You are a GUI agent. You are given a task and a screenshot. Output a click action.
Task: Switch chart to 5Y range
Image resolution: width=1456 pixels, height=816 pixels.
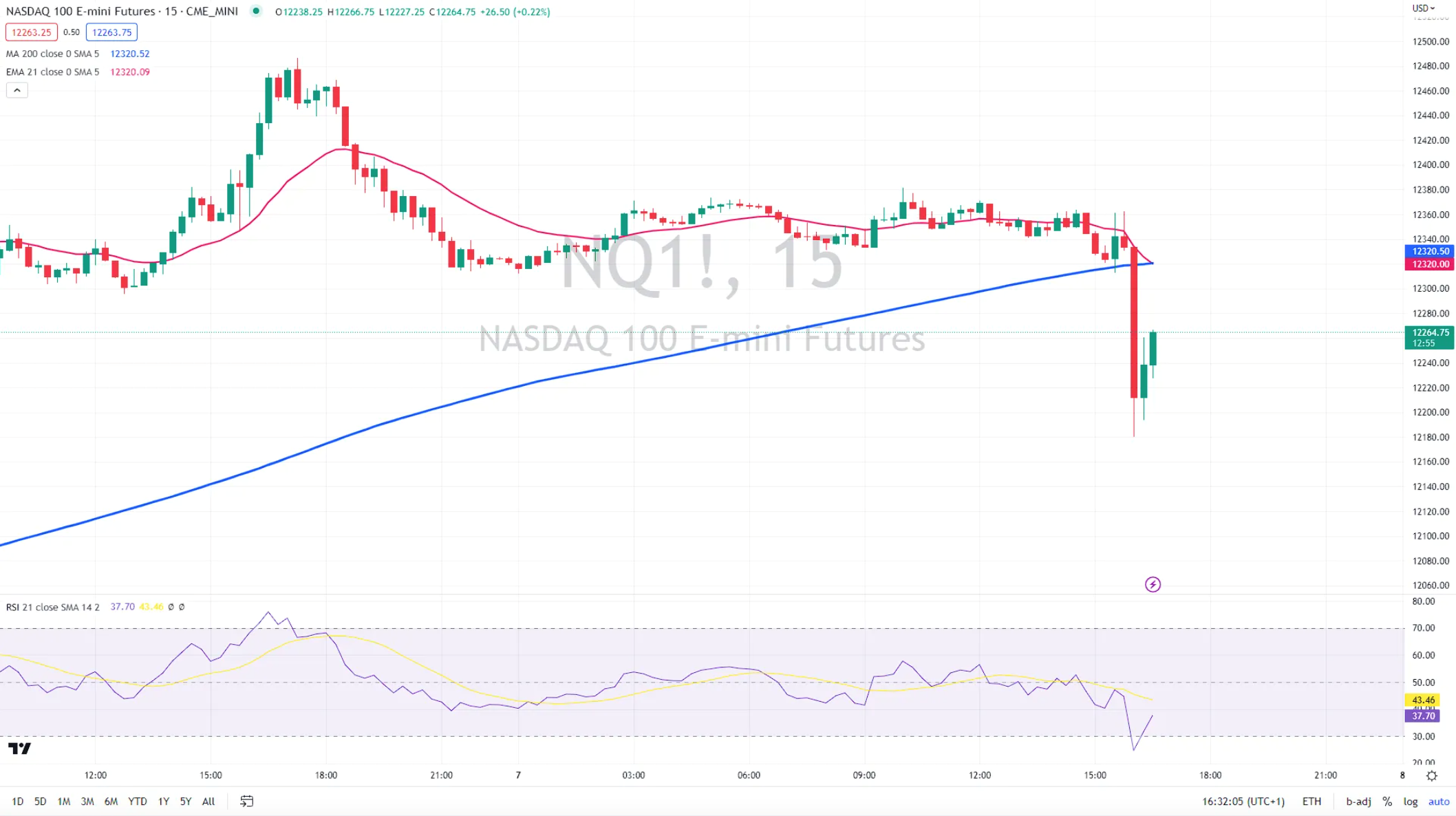(x=186, y=802)
